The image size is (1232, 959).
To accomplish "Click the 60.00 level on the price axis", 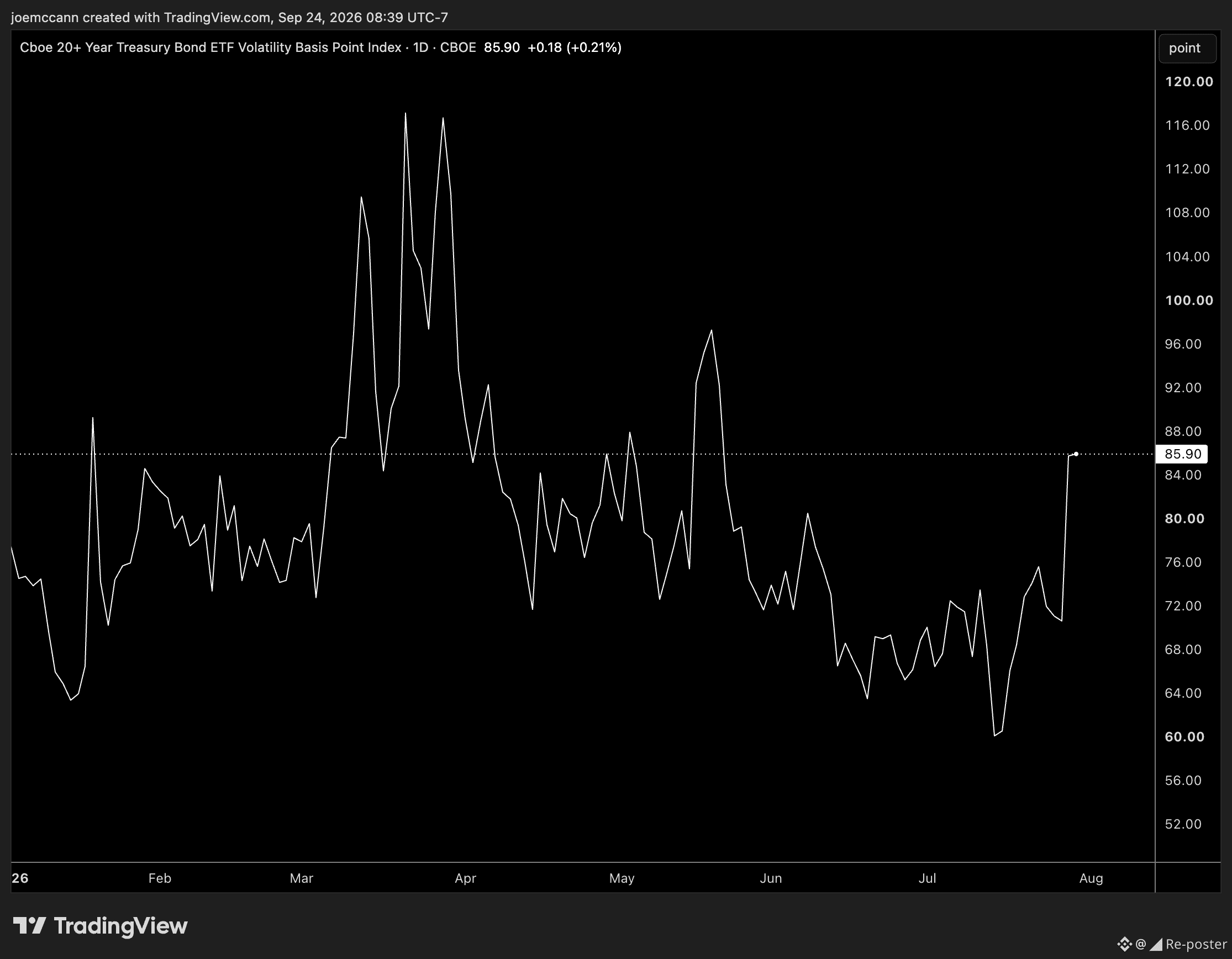I will 1184,737.
